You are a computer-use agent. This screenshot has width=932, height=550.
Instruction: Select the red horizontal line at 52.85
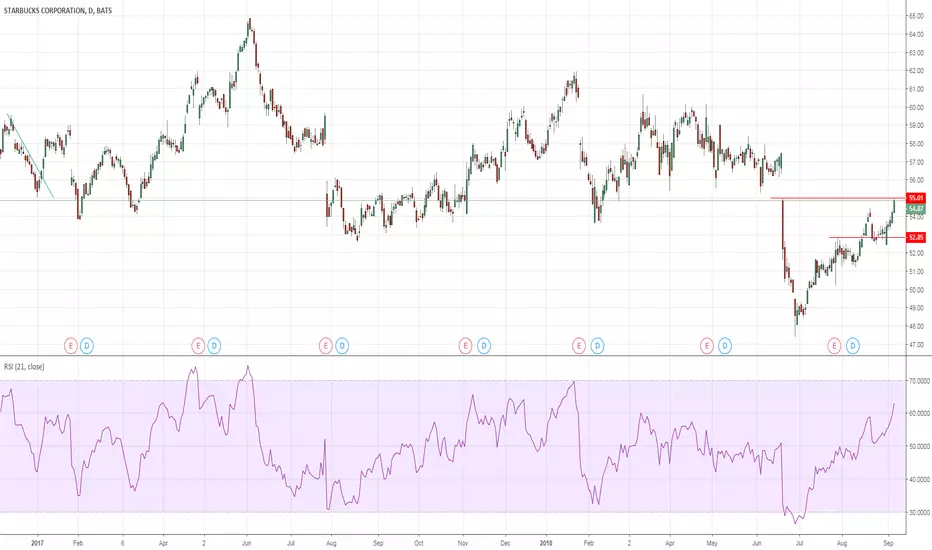point(867,237)
